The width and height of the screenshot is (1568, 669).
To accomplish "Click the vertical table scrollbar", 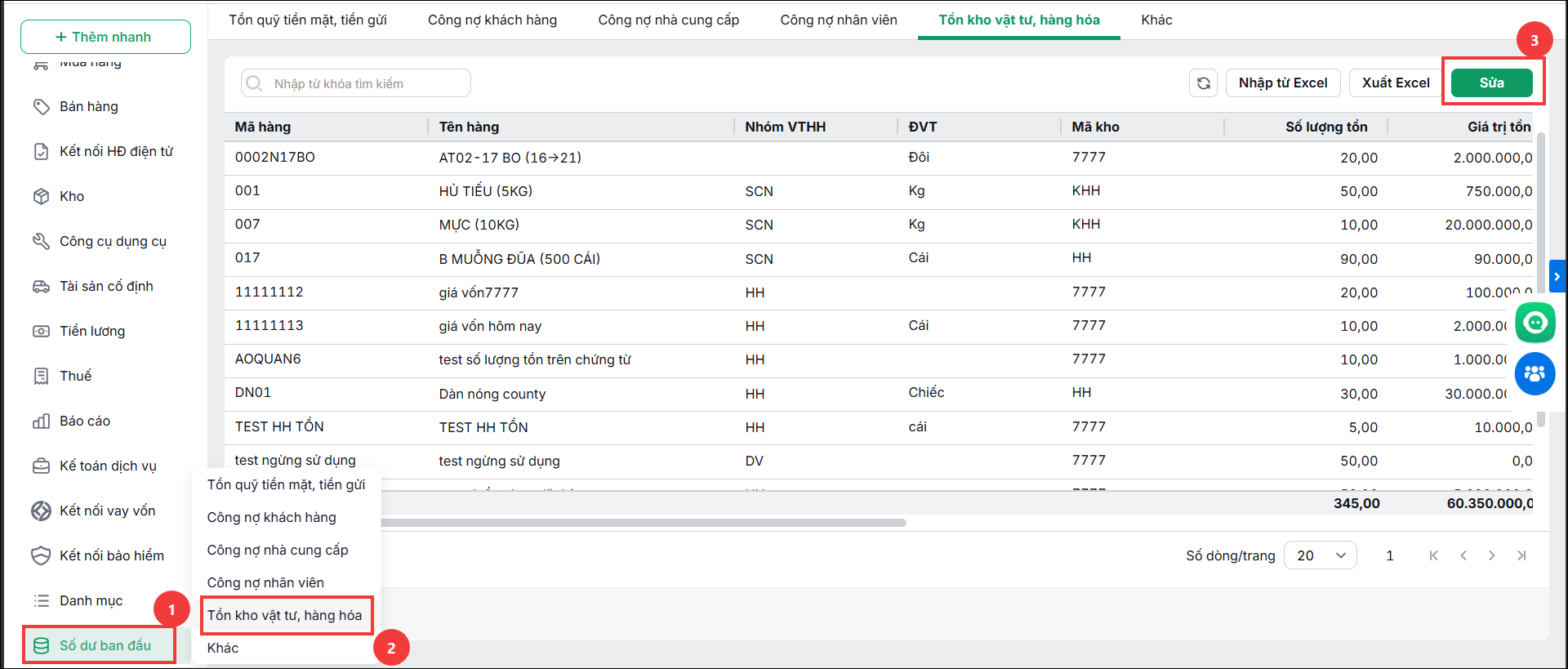I will [x=1540, y=278].
